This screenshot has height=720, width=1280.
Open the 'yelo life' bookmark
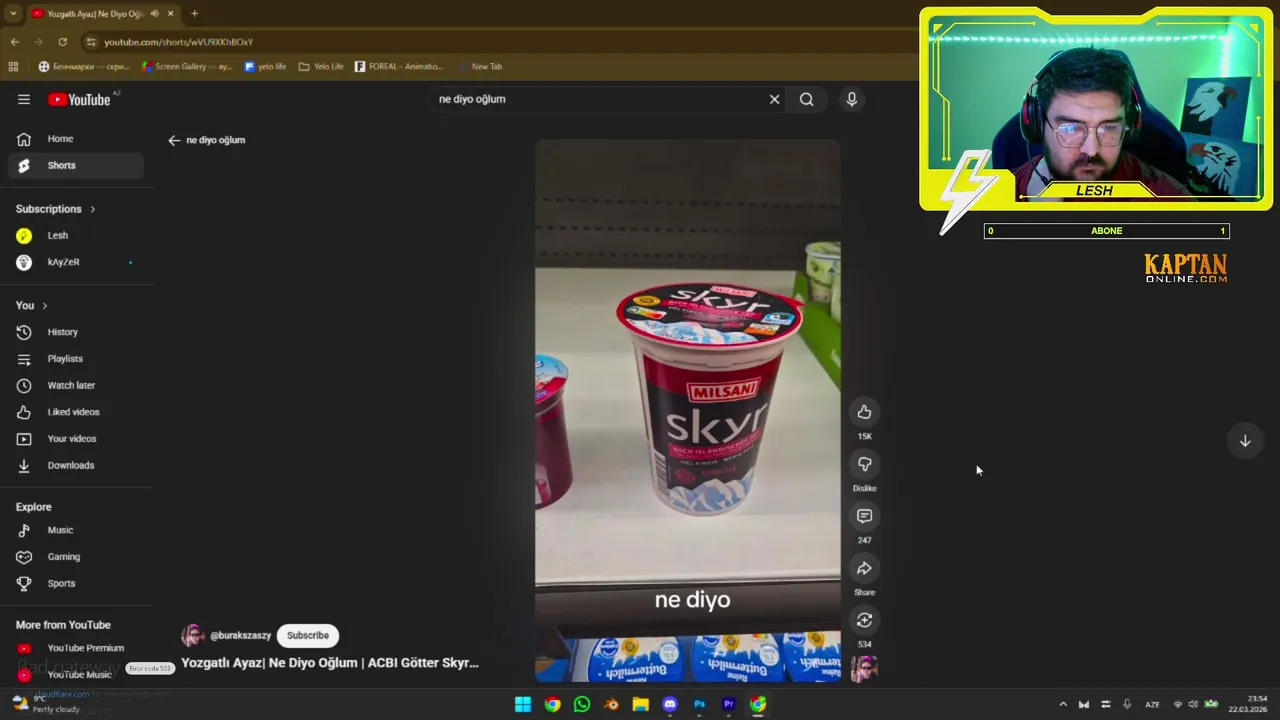tap(265, 66)
